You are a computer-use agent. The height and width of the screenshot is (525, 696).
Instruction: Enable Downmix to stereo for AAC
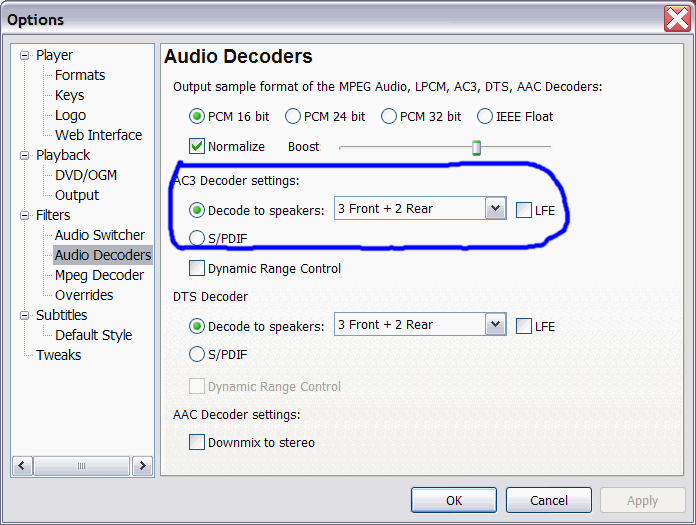tap(197, 442)
